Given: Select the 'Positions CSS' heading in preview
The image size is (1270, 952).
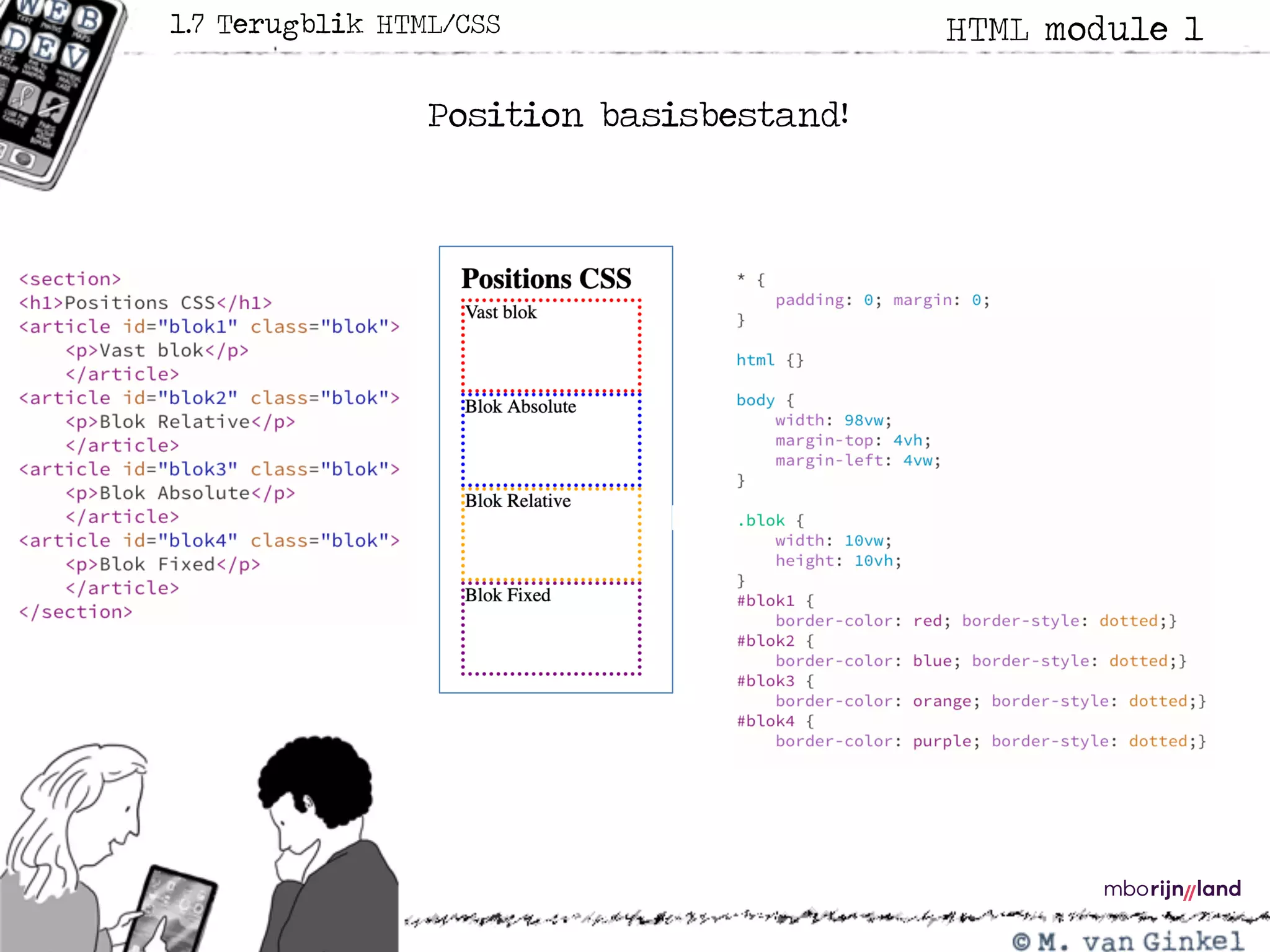Looking at the screenshot, I should pos(546,278).
